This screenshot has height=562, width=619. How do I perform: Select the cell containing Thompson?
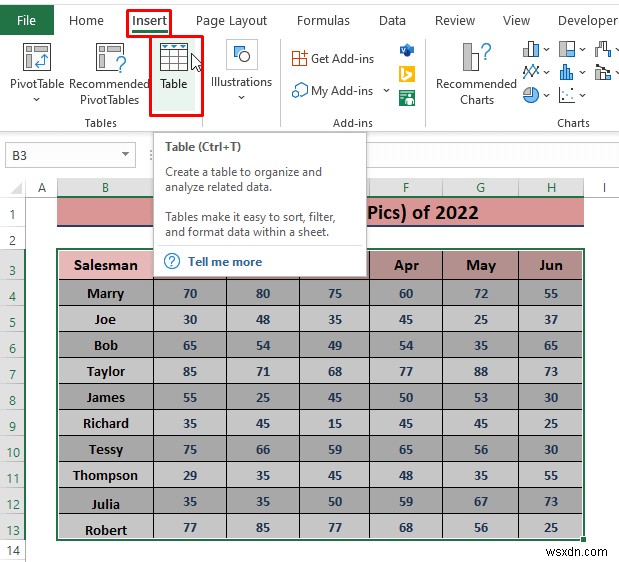point(106,475)
